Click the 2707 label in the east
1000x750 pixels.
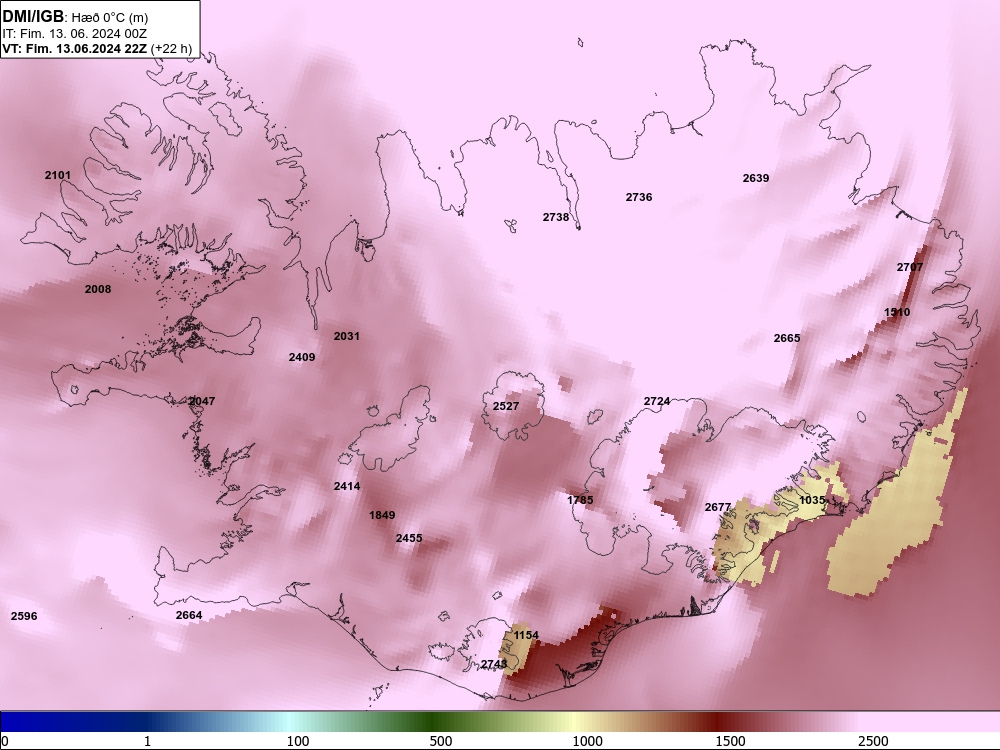click(910, 267)
